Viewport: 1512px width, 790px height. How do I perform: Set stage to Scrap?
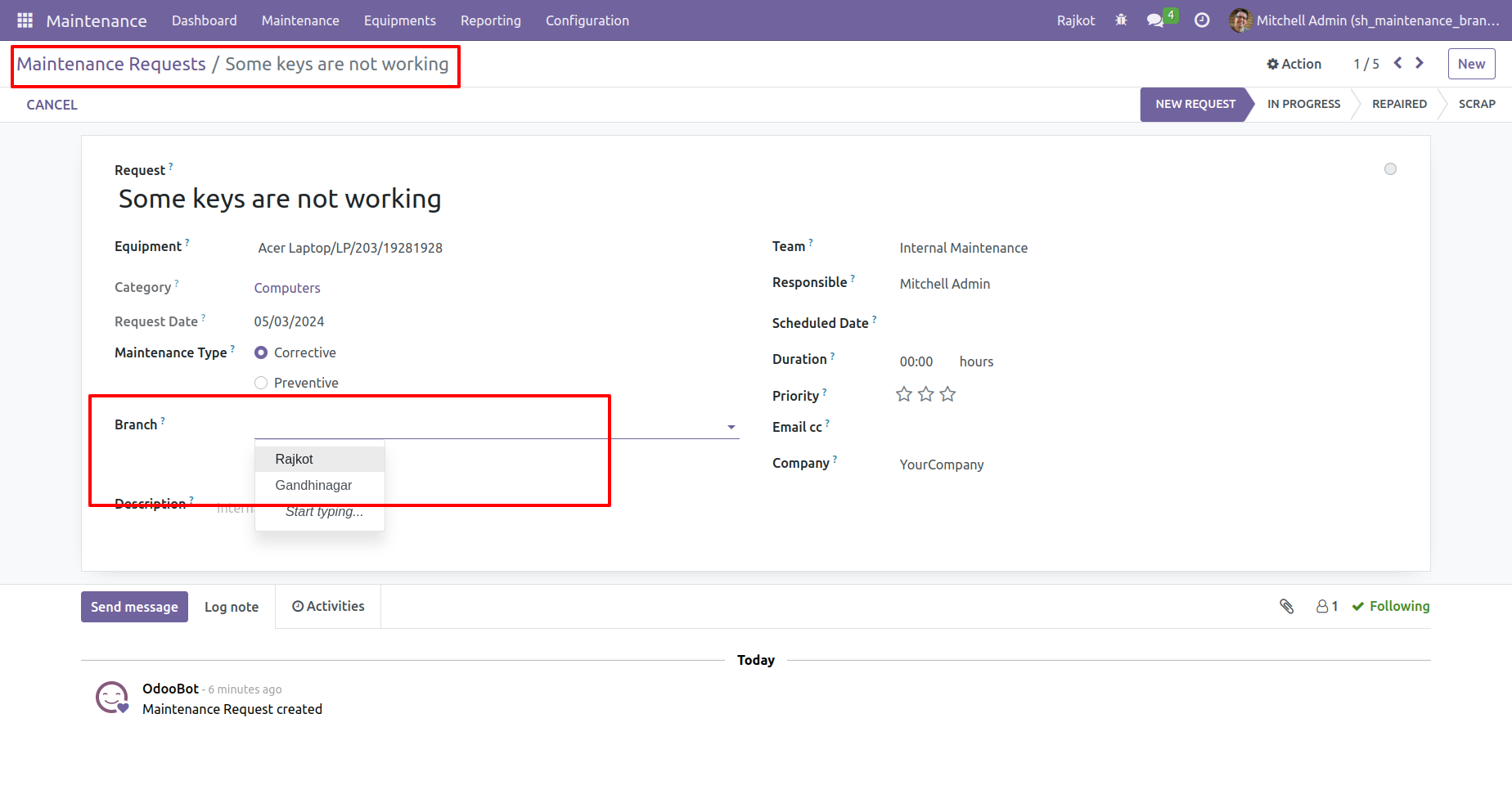pyautogui.click(x=1477, y=104)
